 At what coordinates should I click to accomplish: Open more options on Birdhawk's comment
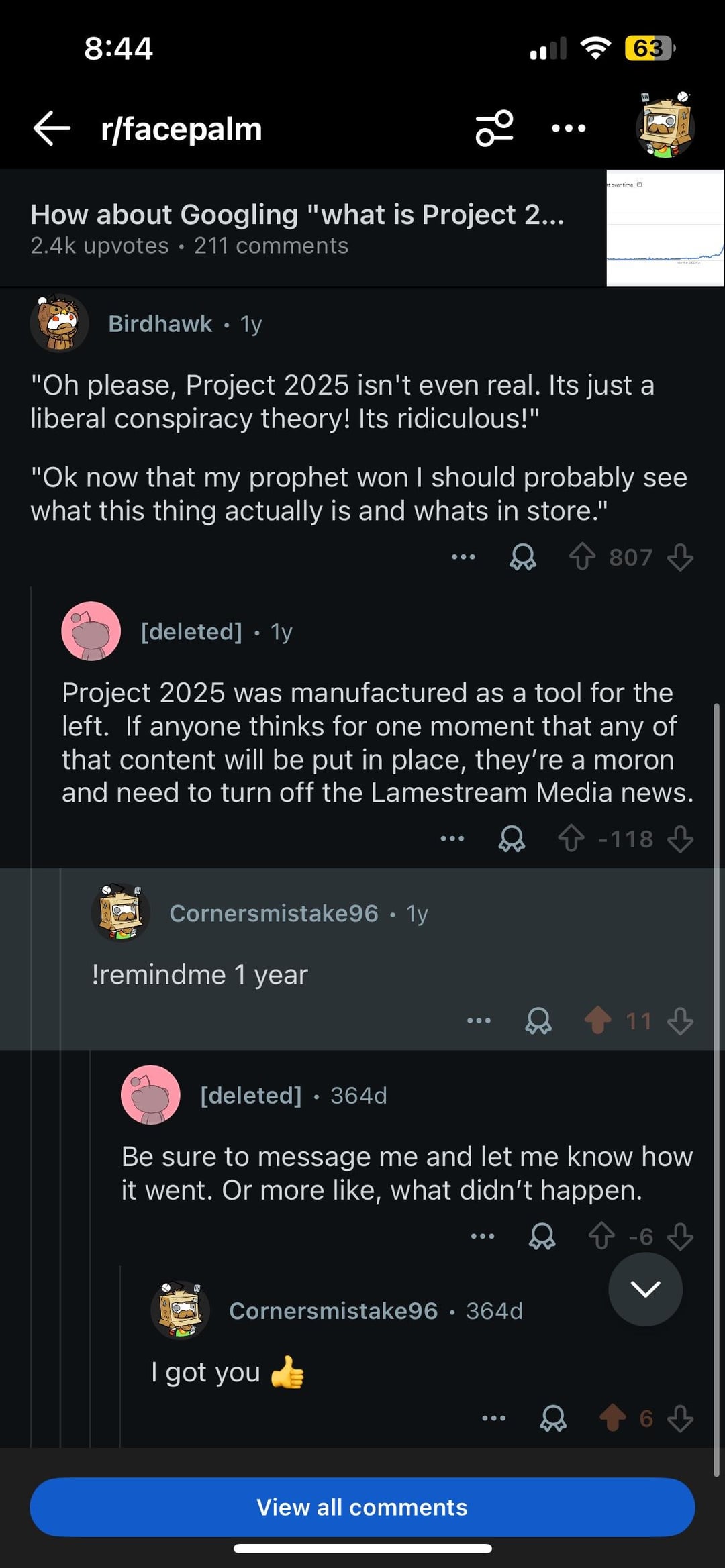463,557
